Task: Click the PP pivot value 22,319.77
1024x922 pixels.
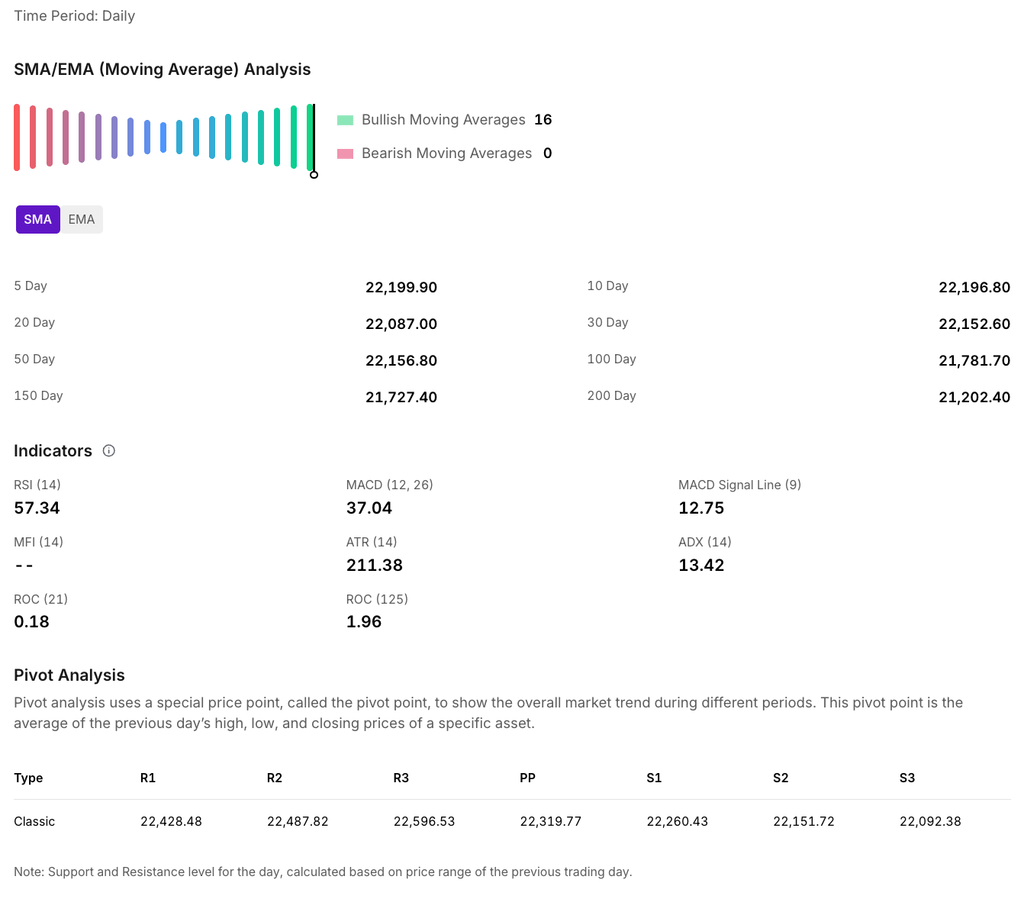Action: click(x=550, y=822)
